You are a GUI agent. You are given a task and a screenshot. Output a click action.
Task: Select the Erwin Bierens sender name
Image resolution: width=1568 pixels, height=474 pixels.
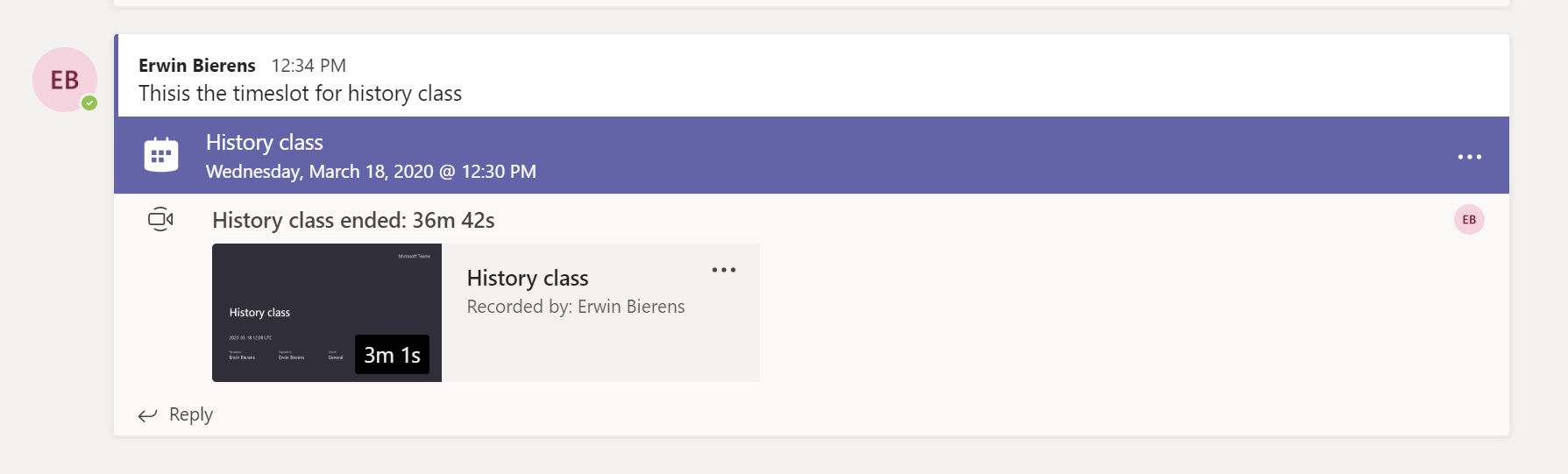tap(197, 66)
